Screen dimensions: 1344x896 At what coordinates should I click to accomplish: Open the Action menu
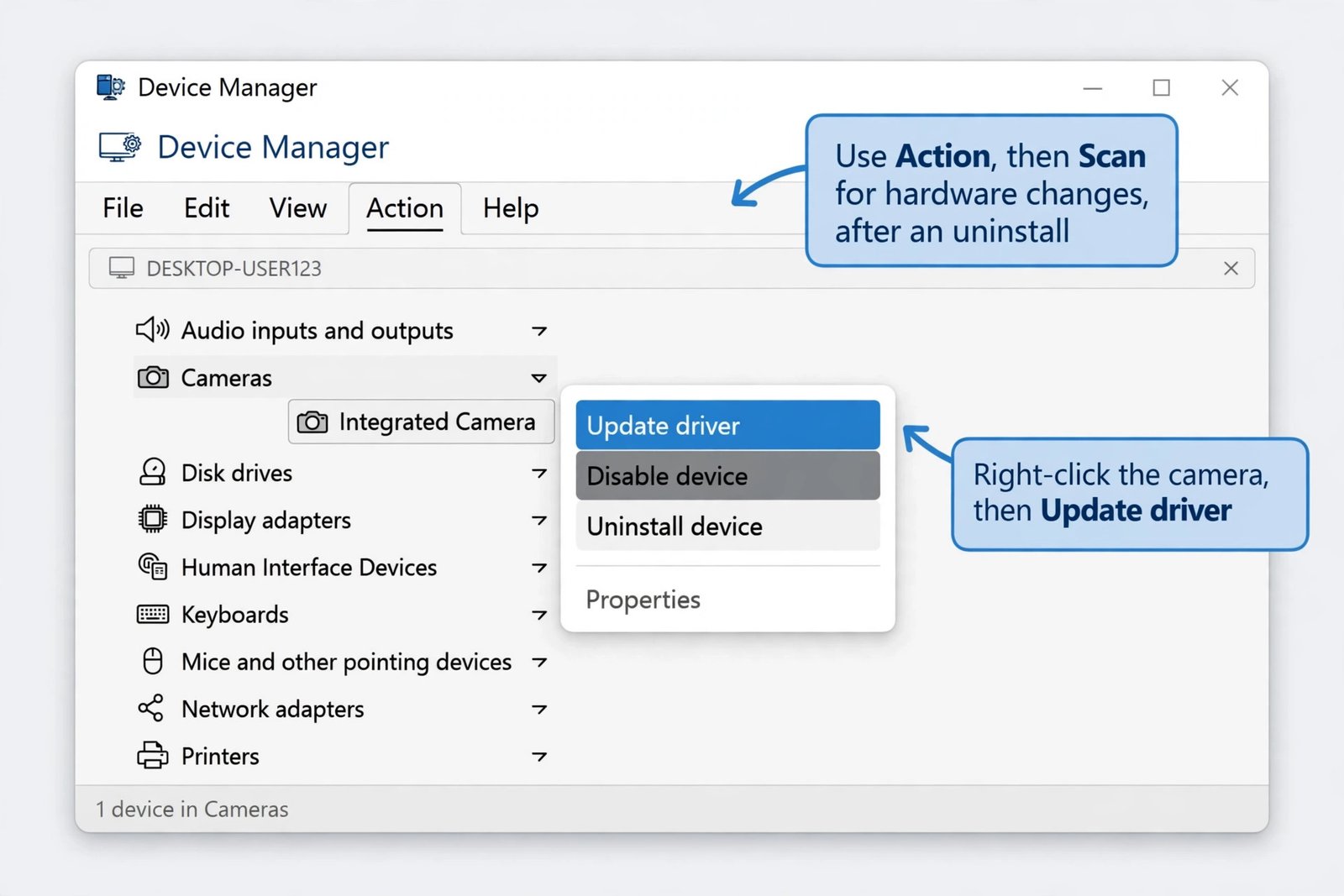point(405,207)
